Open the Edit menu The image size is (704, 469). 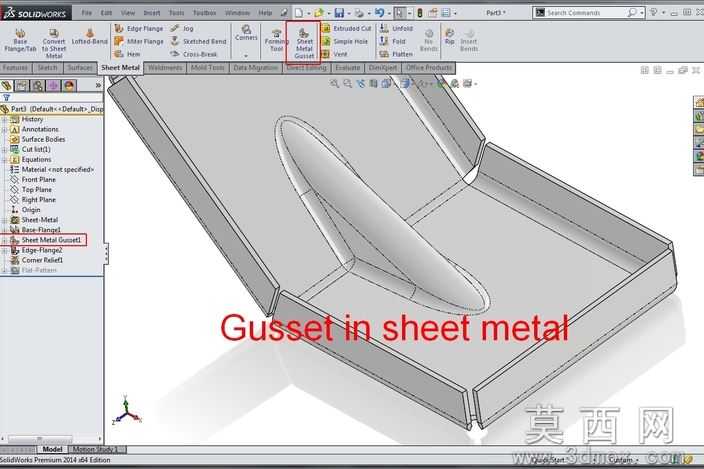(106, 13)
